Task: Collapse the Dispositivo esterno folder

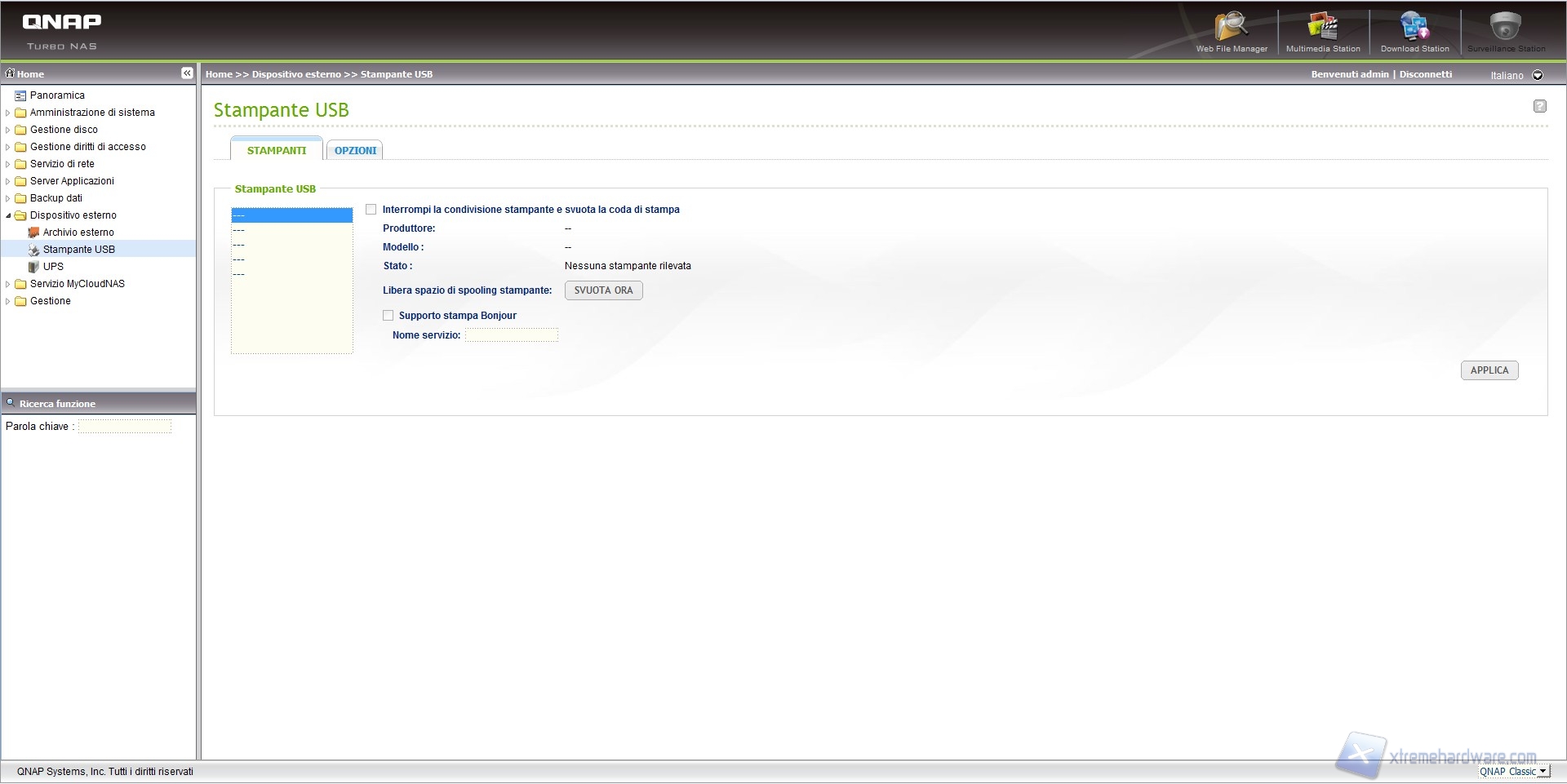Action: [8, 215]
